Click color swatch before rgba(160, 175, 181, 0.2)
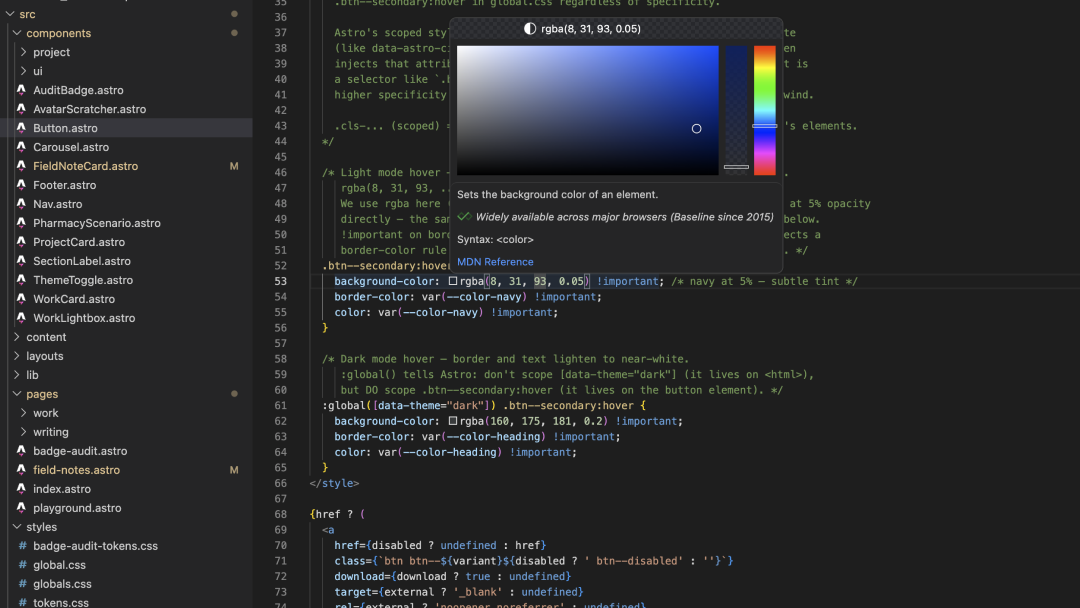This screenshot has width=1080, height=608. (453, 421)
